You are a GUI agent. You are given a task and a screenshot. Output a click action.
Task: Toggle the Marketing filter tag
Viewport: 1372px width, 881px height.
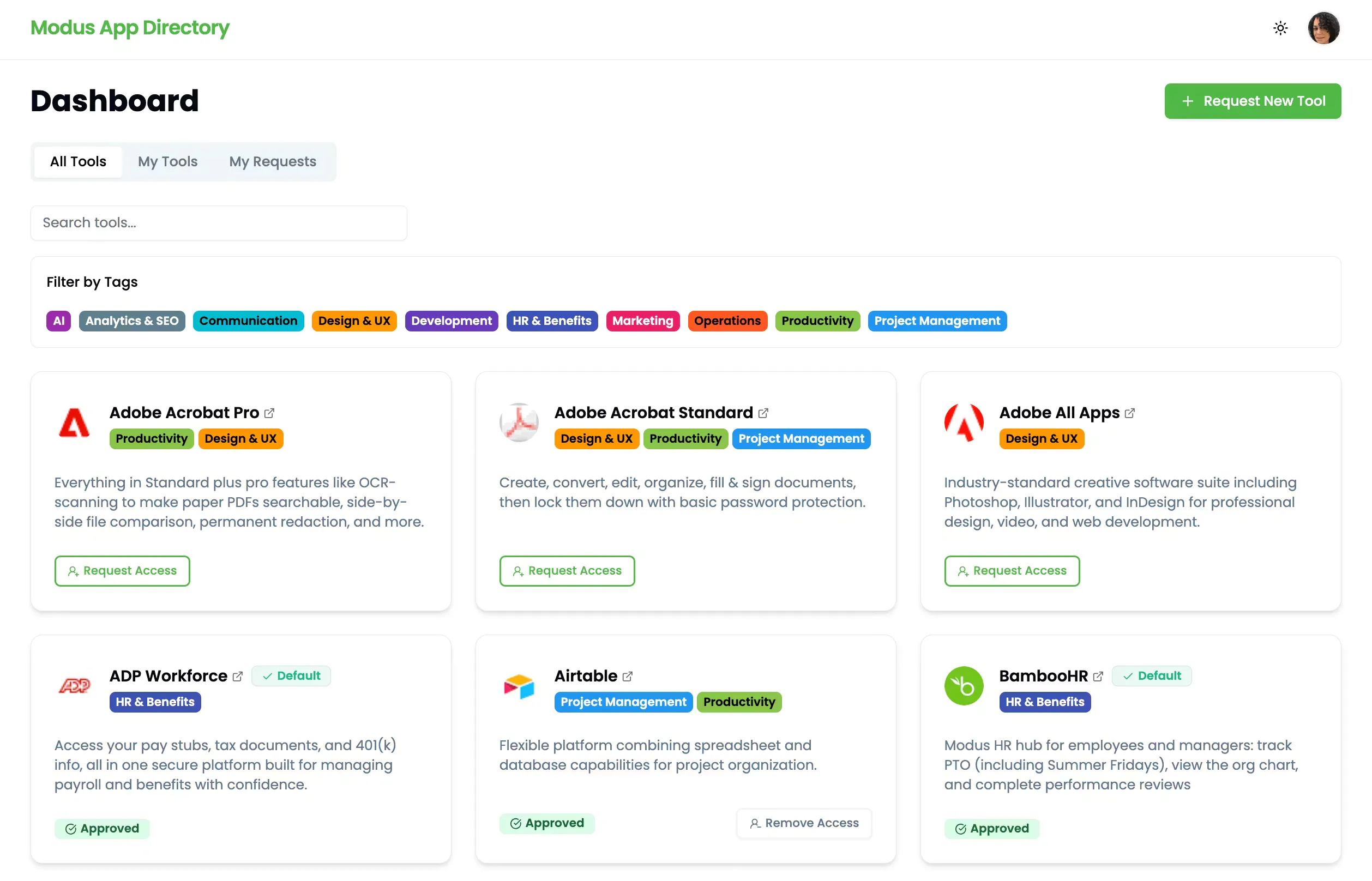(642, 321)
